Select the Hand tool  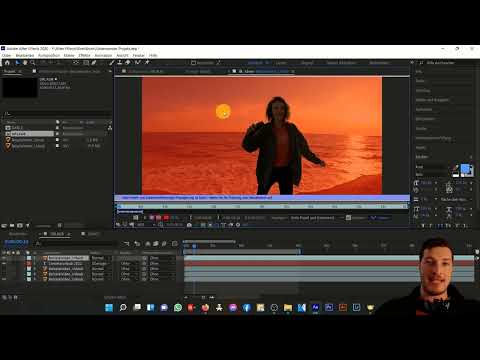[x=25, y=63]
